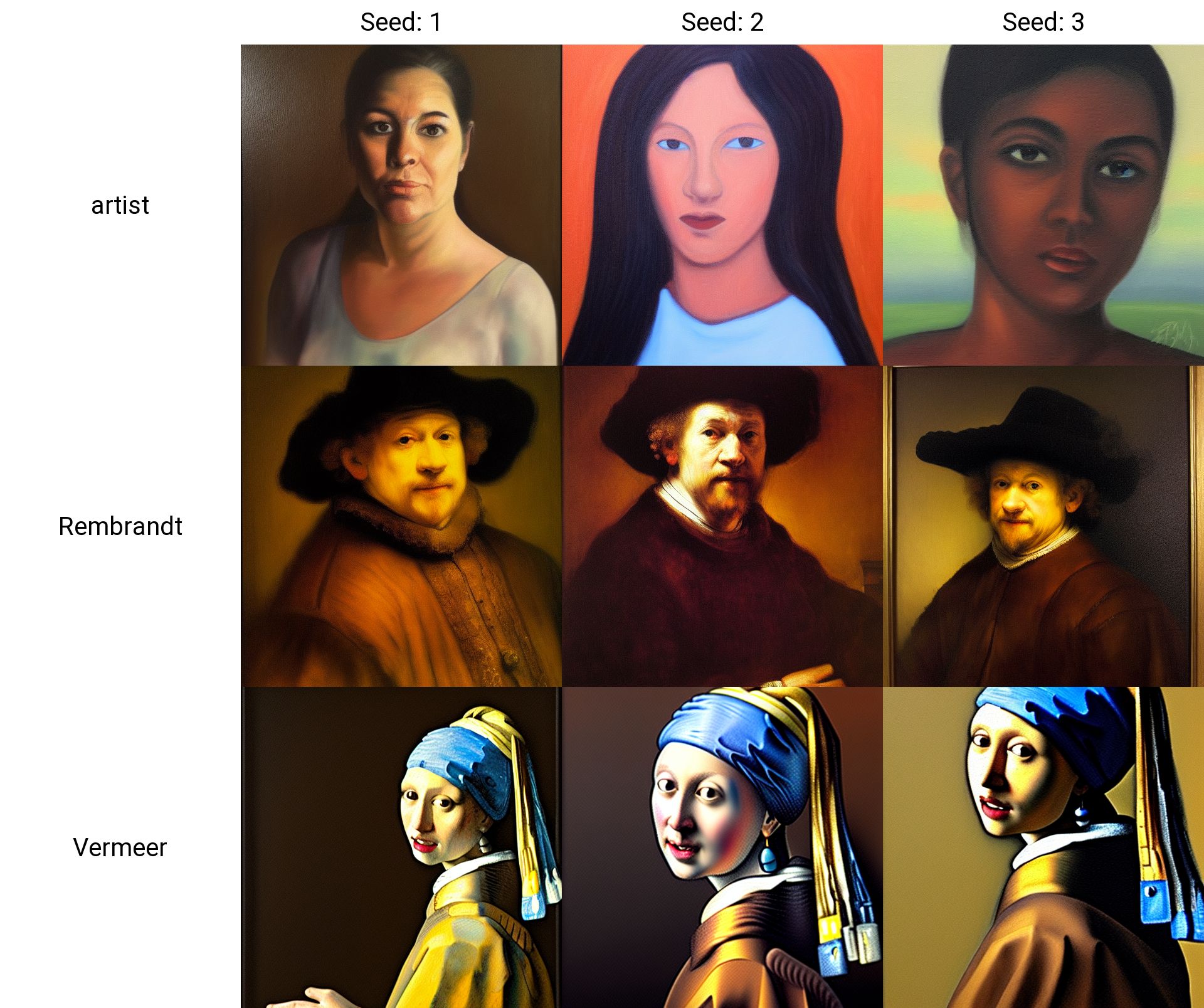
Task: Open the artist Seed 3 portrait
Action: pos(1043,205)
